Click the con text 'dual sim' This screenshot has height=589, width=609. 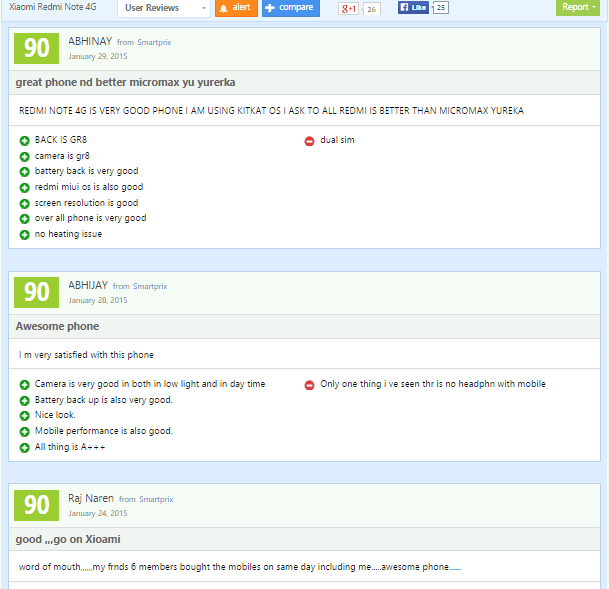337,140
